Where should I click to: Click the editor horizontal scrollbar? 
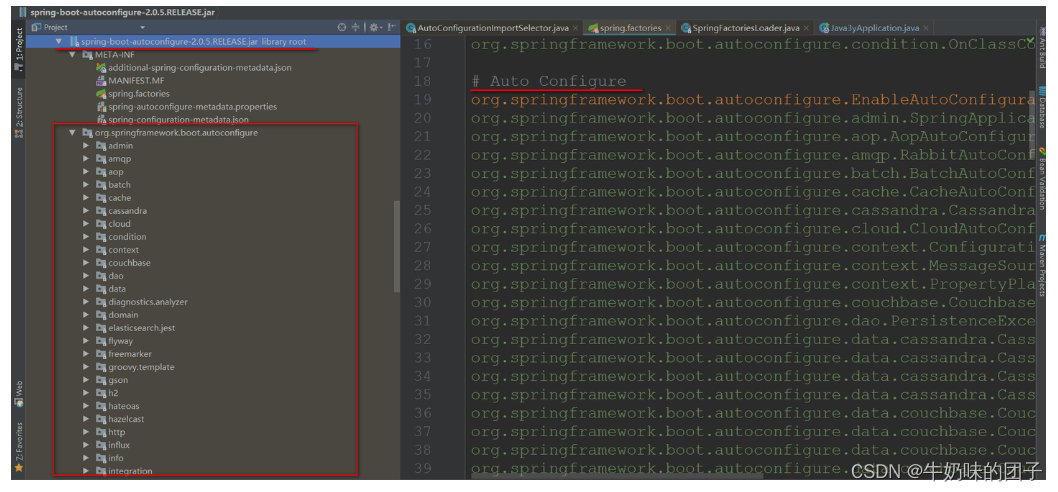tap(617, 476)
